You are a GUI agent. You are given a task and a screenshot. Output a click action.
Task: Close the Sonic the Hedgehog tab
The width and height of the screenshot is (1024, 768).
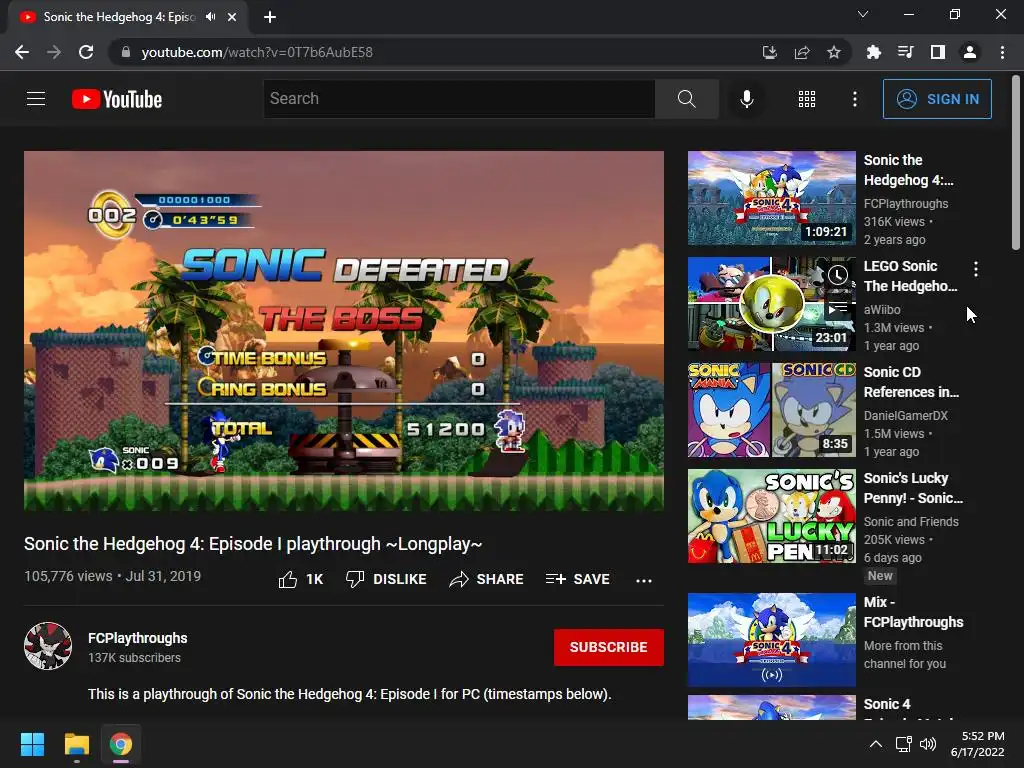coord(232,17)
